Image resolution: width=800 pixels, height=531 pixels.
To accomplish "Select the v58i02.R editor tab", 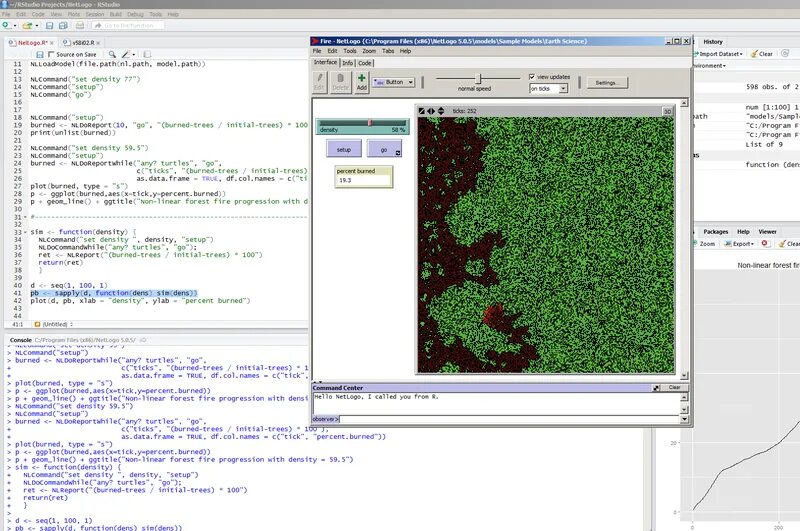I will (x=83, y=43).
